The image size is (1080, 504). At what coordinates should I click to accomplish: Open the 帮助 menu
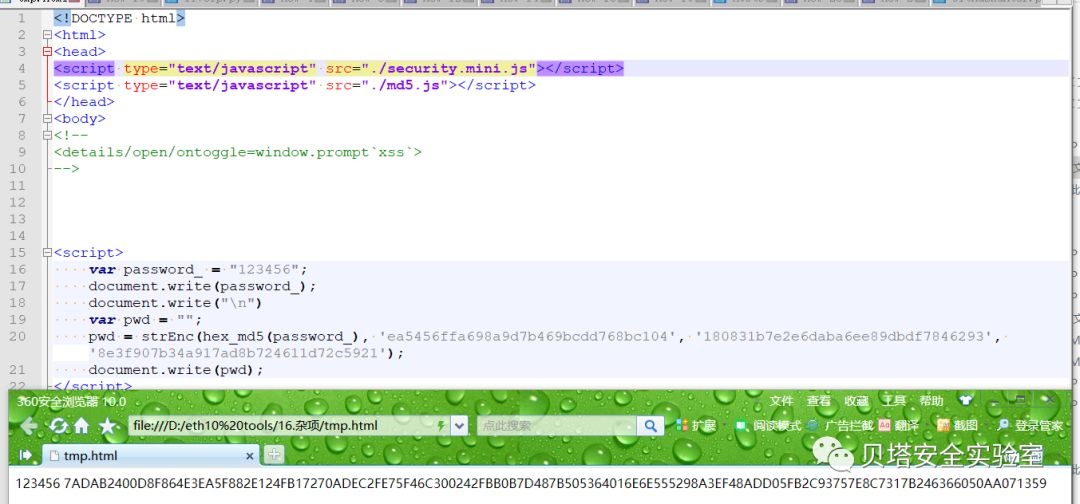click(931, 401)
